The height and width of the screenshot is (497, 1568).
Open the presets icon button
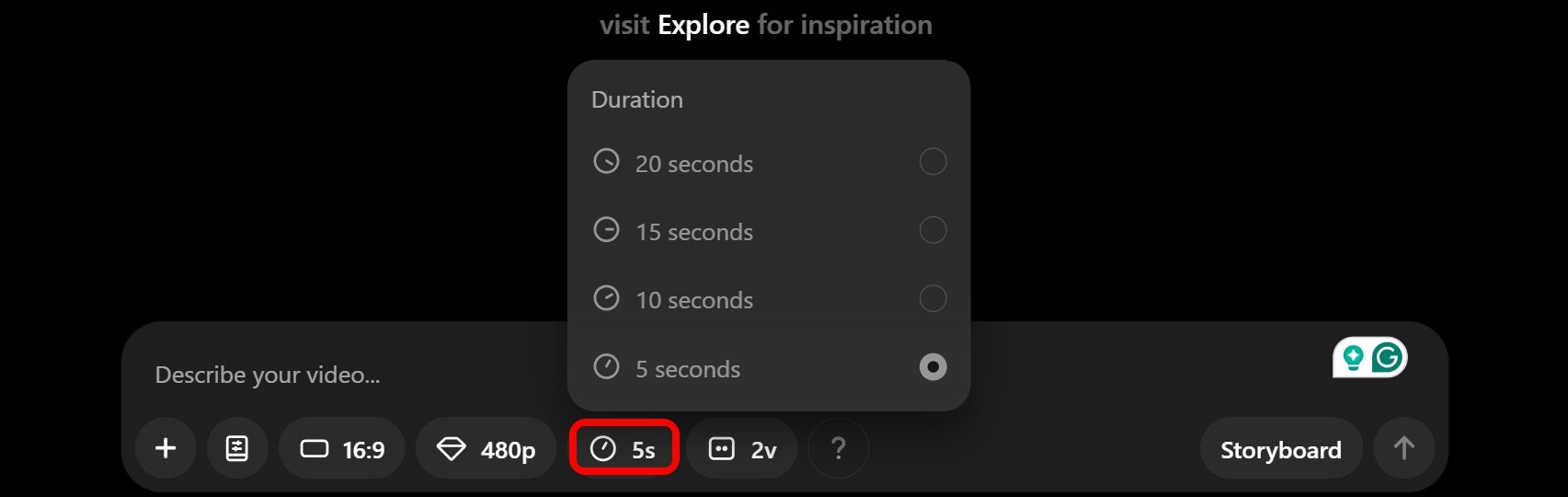(x=237, y=448)
